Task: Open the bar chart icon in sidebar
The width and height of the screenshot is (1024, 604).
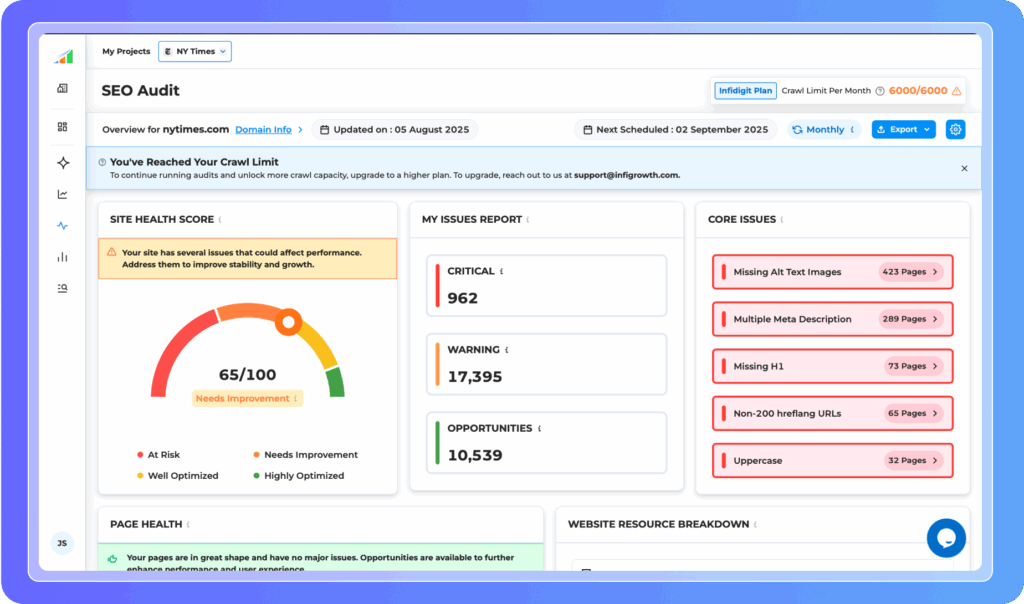Action: pyautogui.click(x=63, y=257)
